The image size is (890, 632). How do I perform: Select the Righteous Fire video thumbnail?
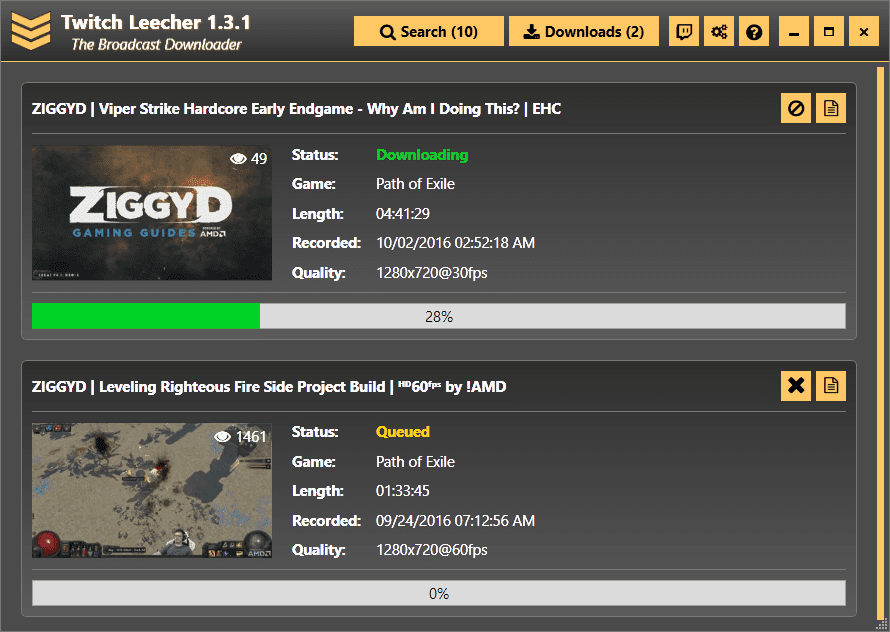pyautogui.click(x=151, y=491)
